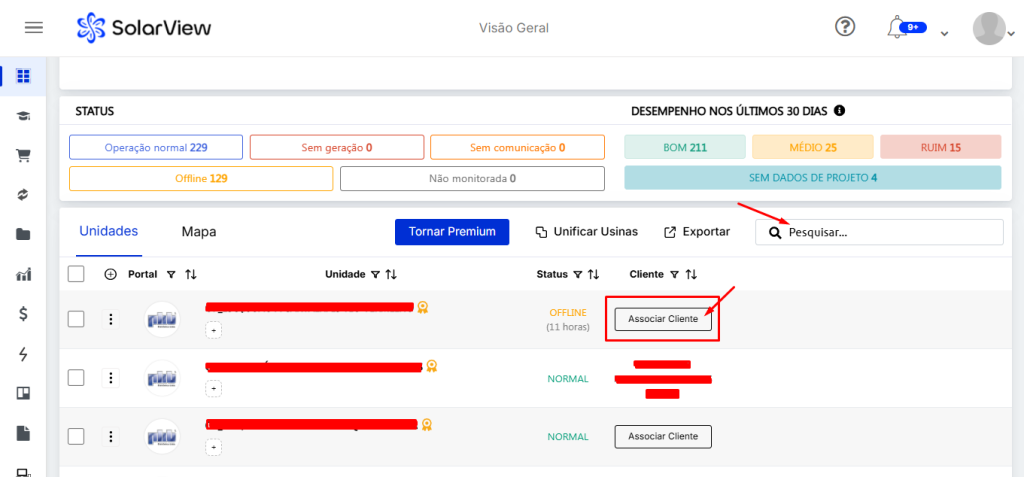Select the Unidades tab
This screenshot has height=477, width=1024.
[108, 232]
